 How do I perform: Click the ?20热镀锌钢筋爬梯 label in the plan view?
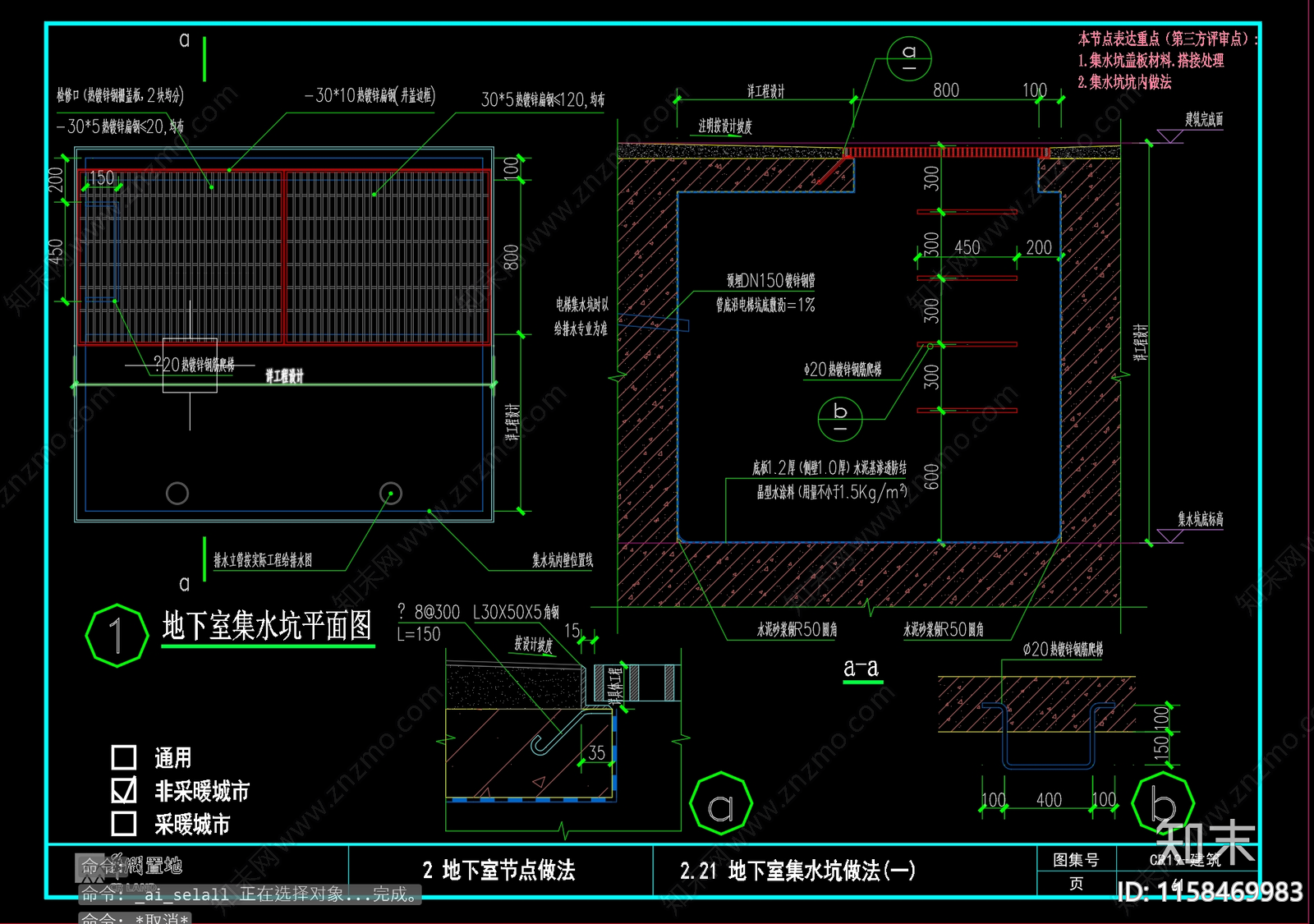pyautogui.click(x=195, y=365)
